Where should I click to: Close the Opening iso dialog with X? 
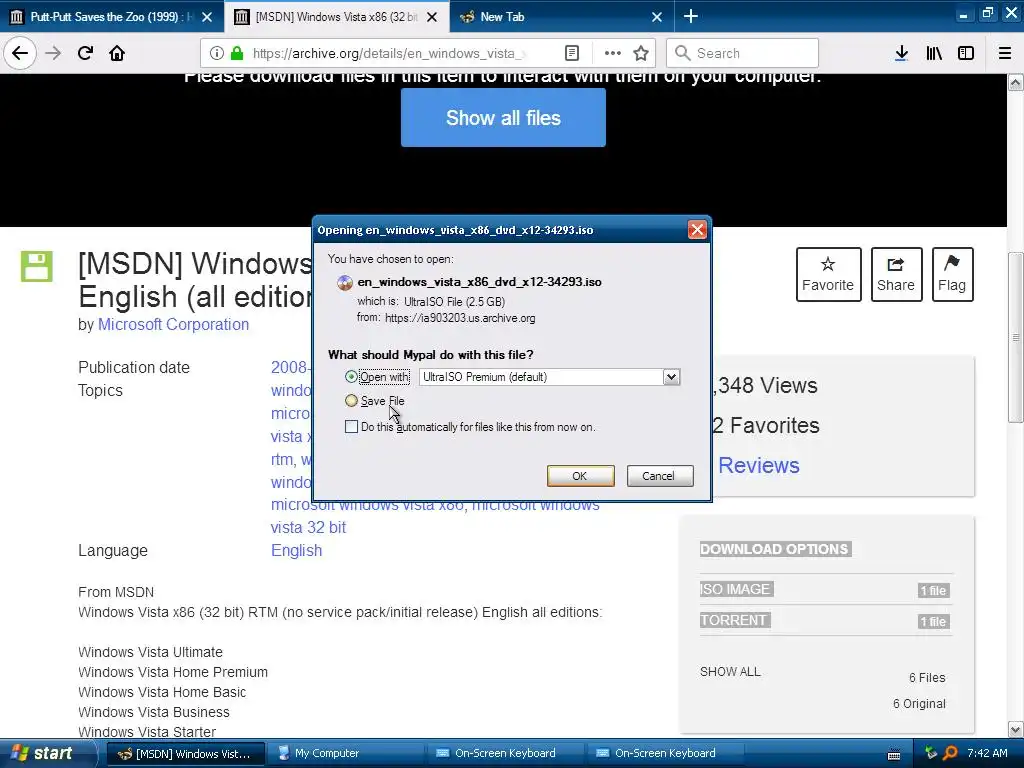(x=697, y=230)
